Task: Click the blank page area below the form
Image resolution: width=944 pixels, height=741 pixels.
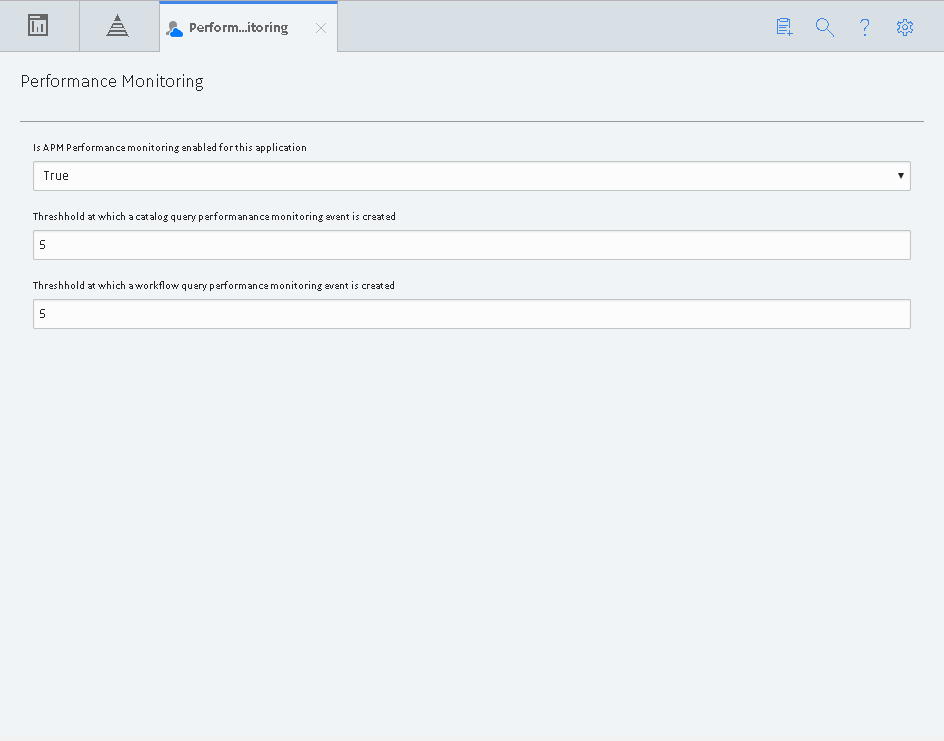Action: (x=472, y=530)
